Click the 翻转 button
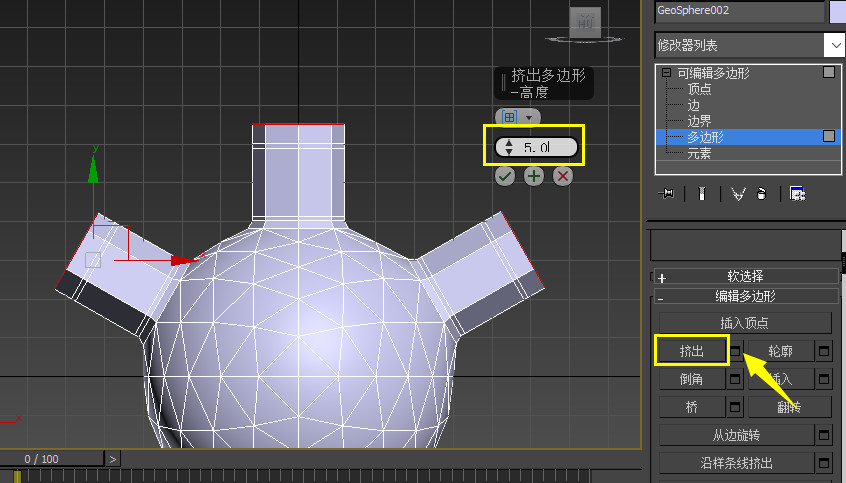The image size is (846, 483). (x=789, y=407)
